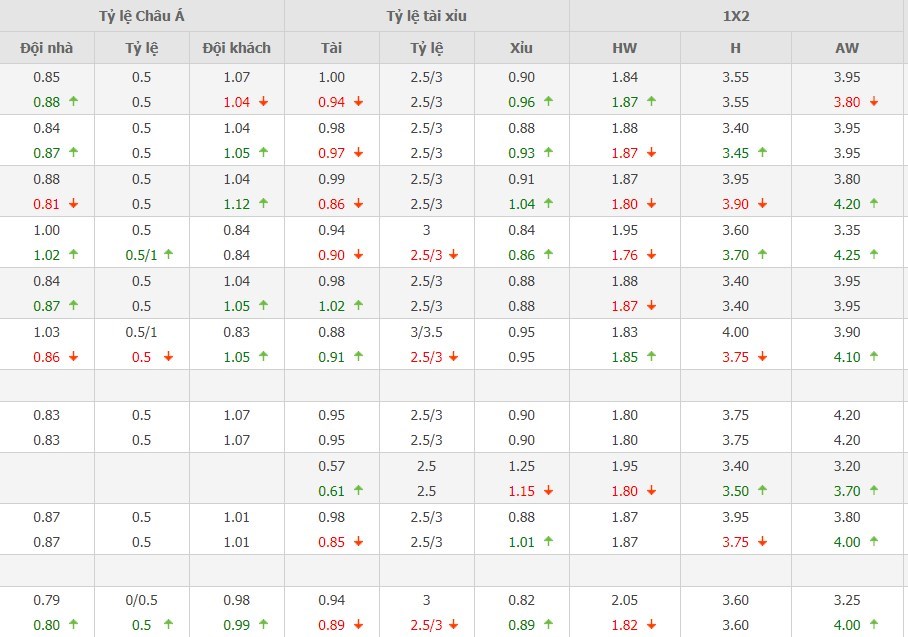The image size is (908, 637).
Task: Click the down arrow next to 1.76
Action: click(651, 255)
